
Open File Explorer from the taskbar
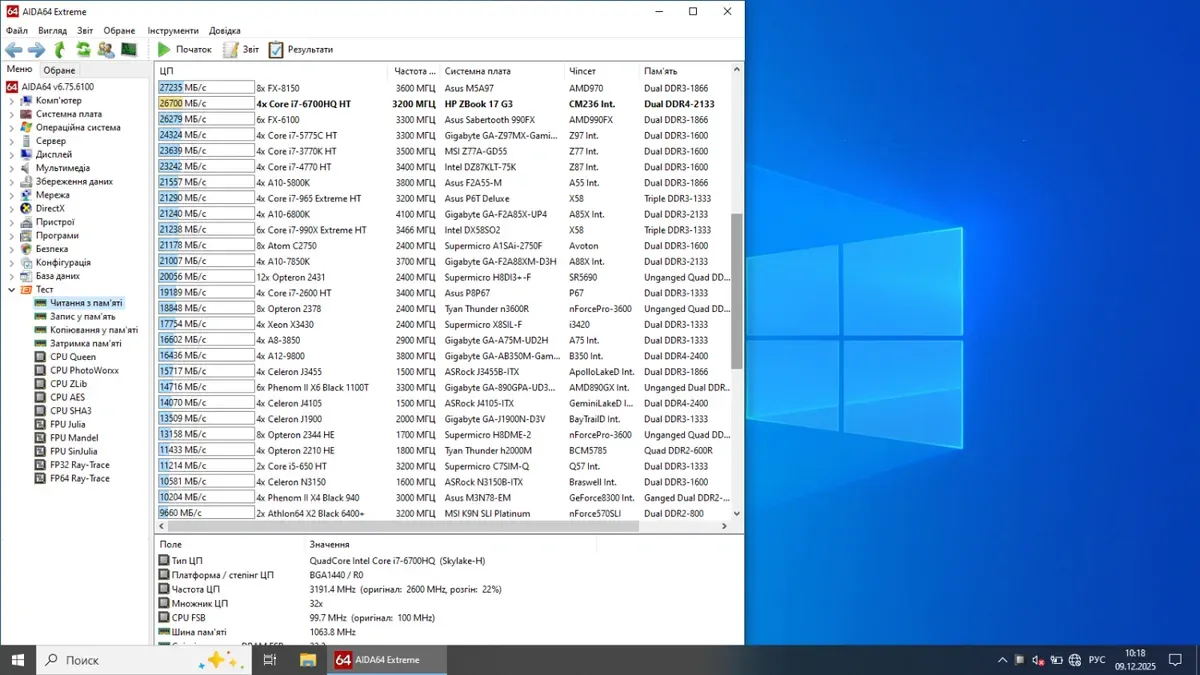tap(308, 660)
